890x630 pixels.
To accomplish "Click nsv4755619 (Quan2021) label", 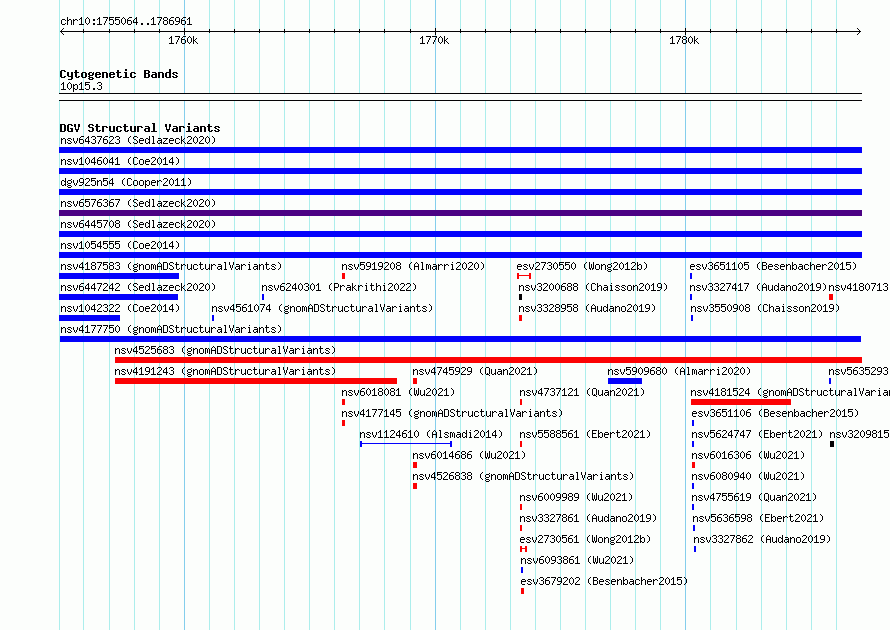I will 754,497.
